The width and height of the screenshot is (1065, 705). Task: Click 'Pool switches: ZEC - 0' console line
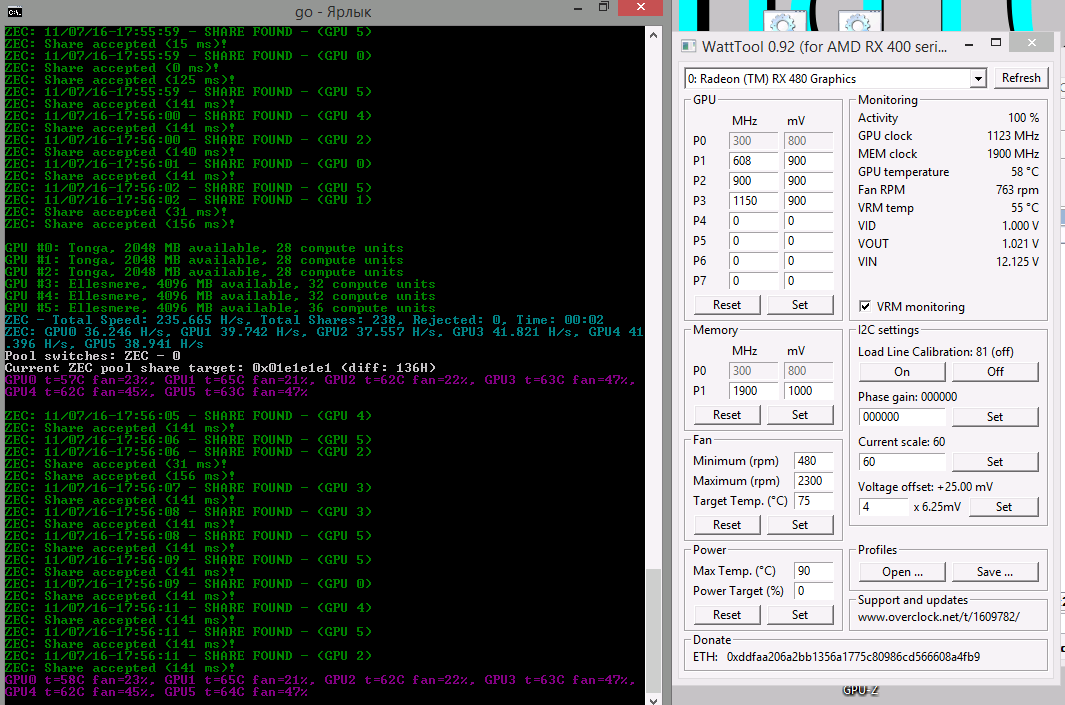click(x=92, y=356)
